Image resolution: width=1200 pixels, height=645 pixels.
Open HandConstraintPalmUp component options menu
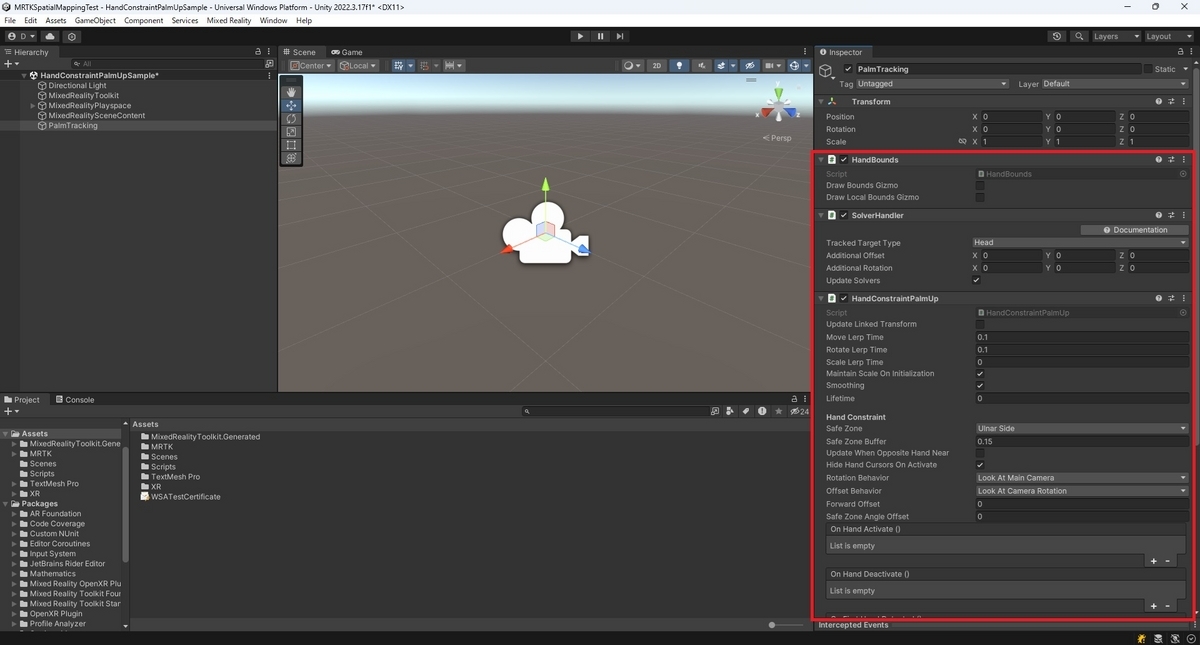(1184, 298)
